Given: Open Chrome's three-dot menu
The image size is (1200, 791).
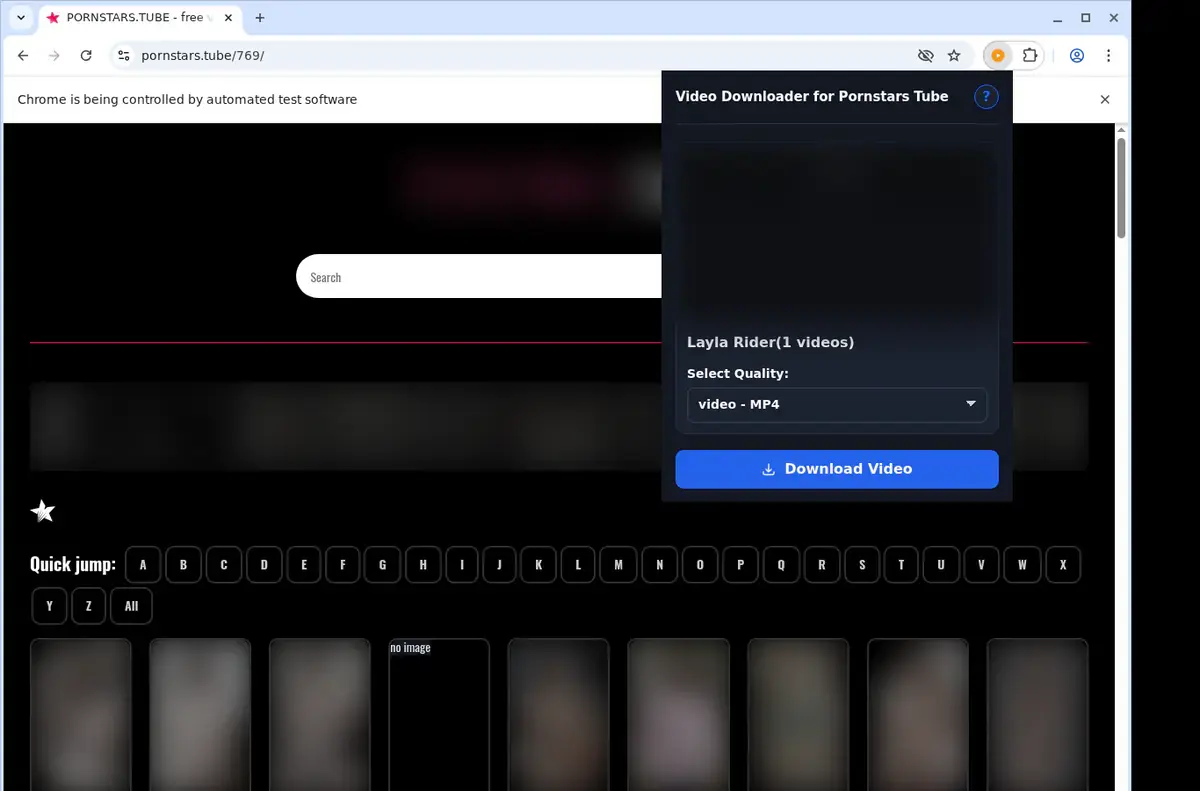Looking at the screenshot, I should coord(1108,56).
